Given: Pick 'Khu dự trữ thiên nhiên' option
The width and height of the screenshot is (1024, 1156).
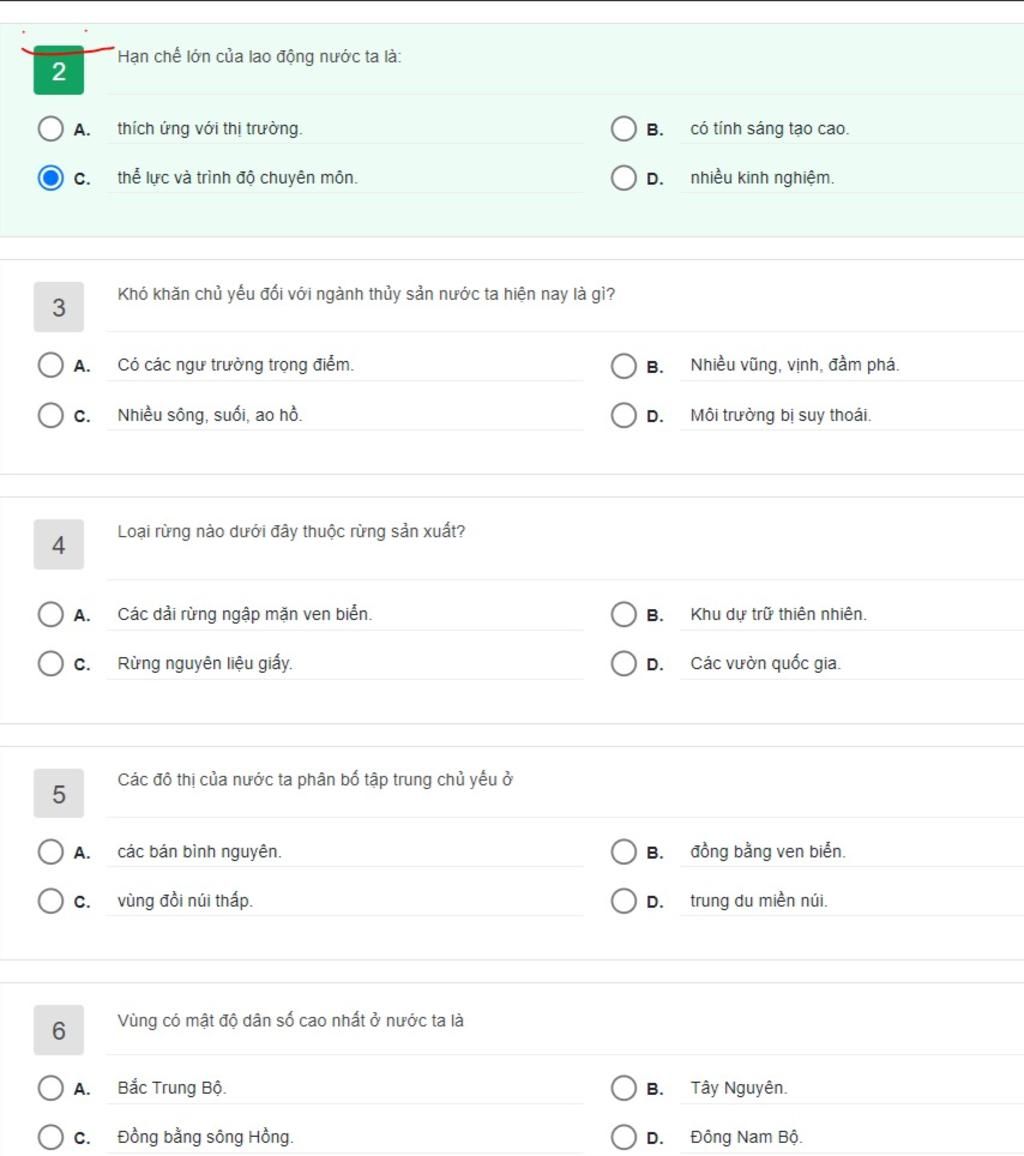Looking at the screenshot, I should [623, 614].
